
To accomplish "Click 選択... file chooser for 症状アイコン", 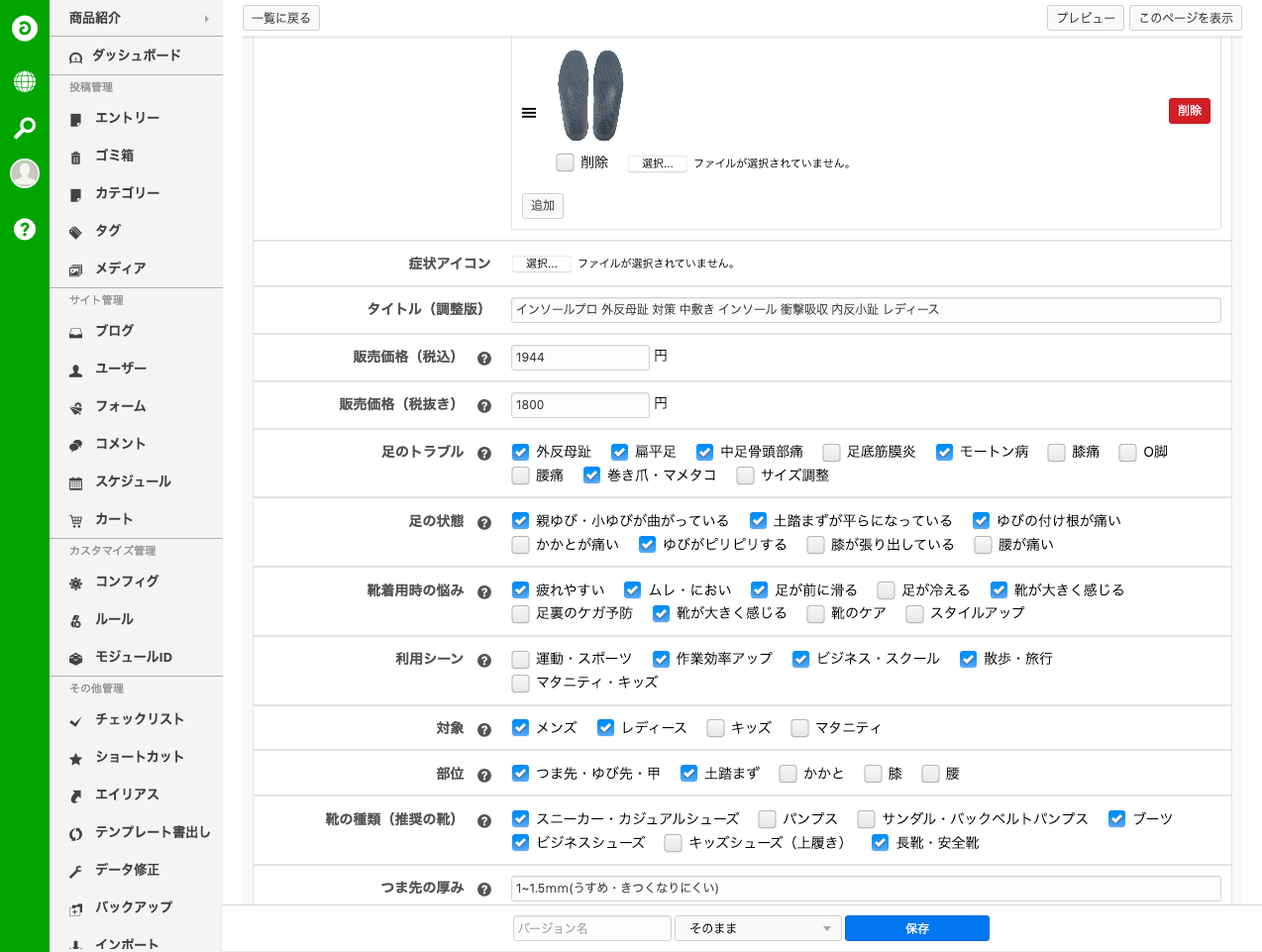I will click(542, 264).
